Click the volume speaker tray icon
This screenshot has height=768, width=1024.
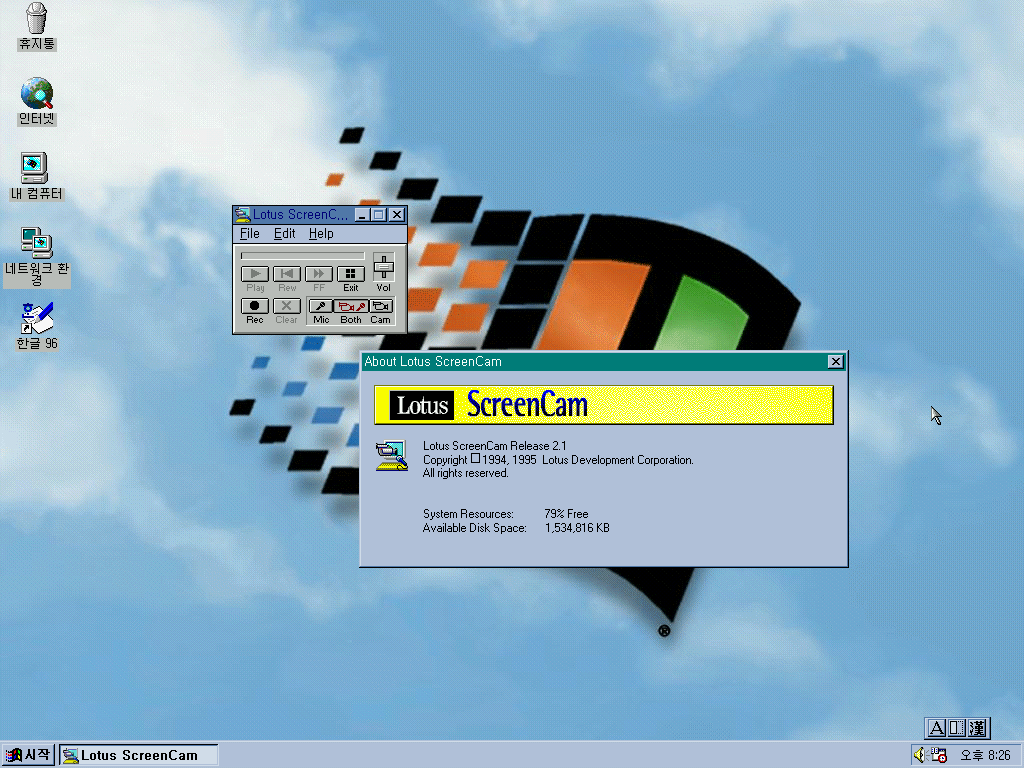pyautogui.click(x=920, y=755)
